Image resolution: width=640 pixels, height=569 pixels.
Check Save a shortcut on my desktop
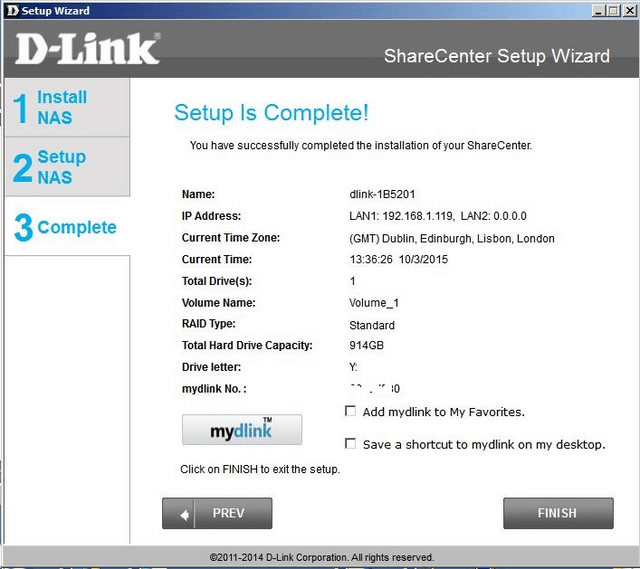pos(350,443)
